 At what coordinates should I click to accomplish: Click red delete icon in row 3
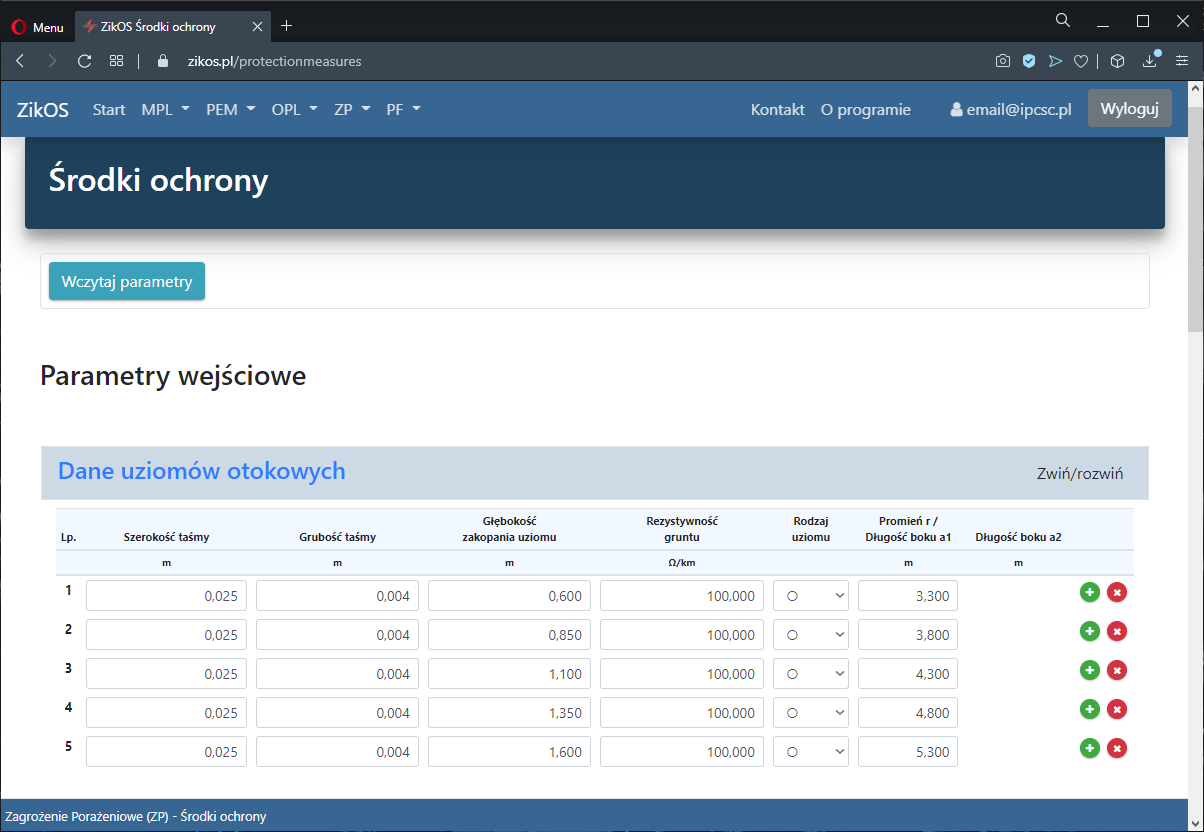tap(1117, 670)
